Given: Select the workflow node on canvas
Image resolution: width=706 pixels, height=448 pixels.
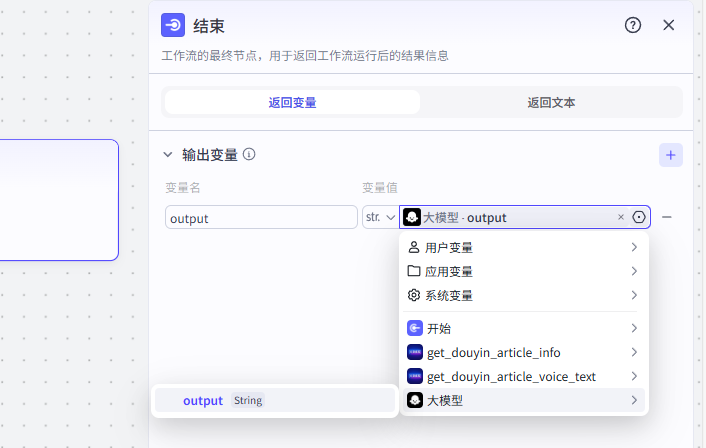Looking at the screenshot, I should coord(59,200).
